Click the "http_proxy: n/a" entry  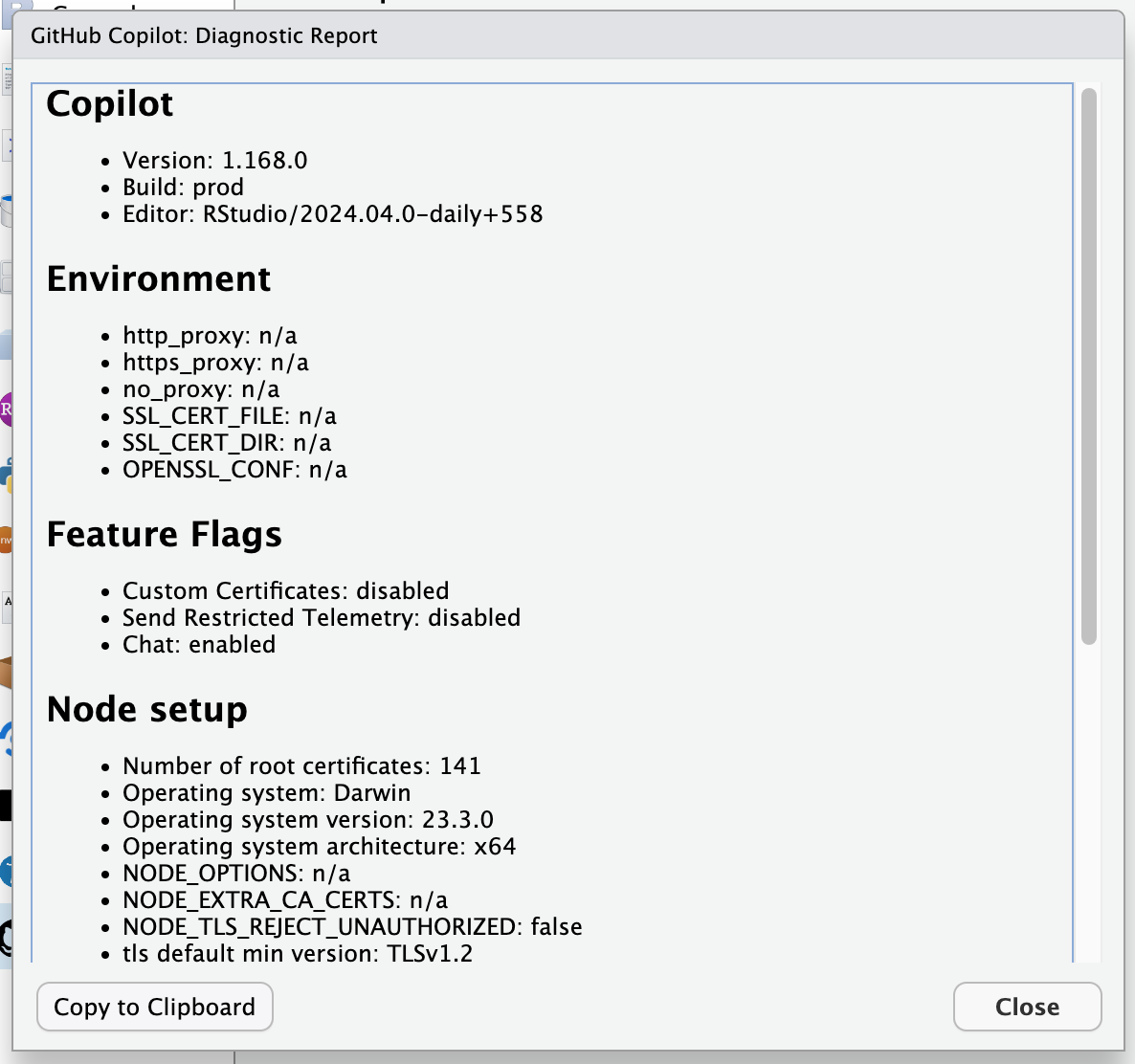[210, 336]
